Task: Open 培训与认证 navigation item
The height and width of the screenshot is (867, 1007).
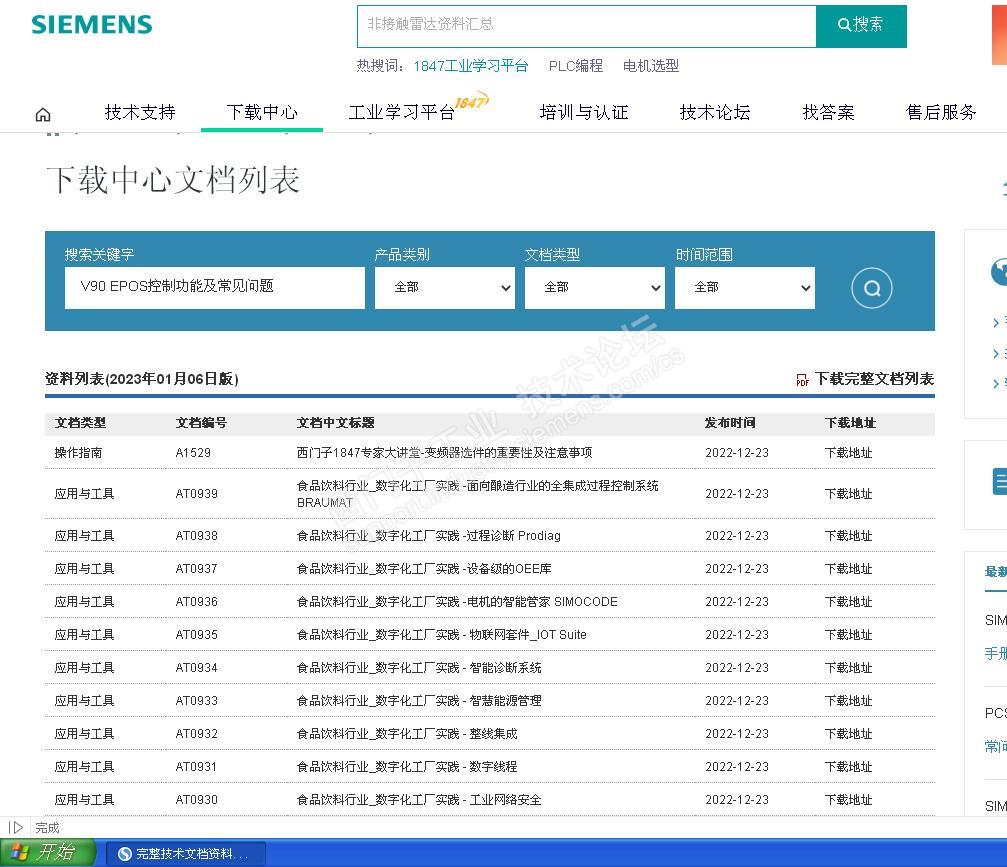Action: pyautogui.click(x=584, y=112)
